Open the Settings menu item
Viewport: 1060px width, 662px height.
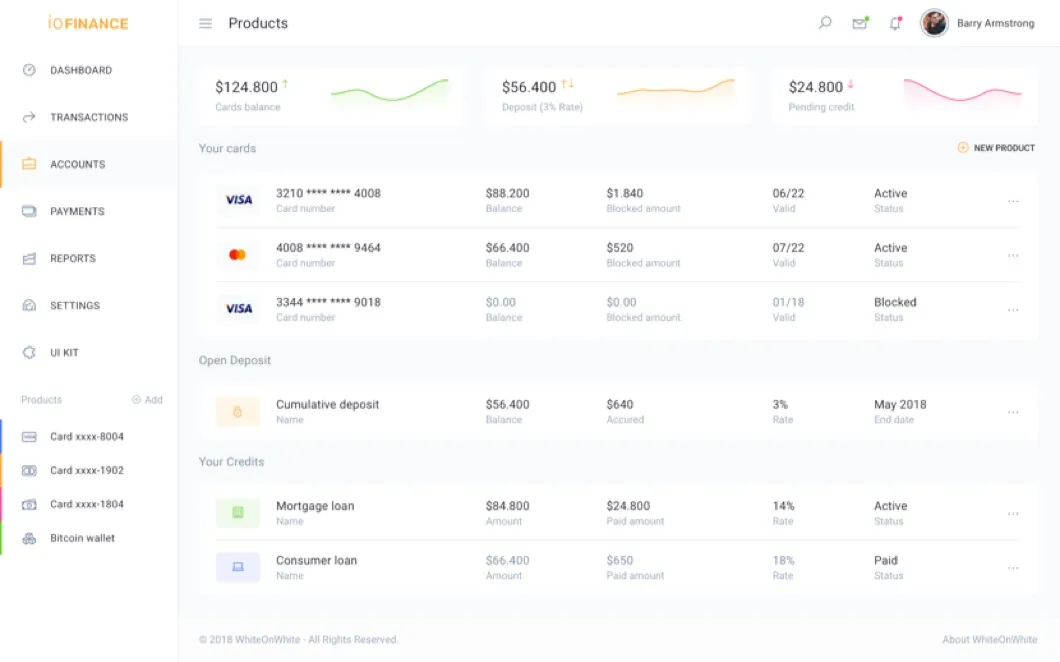[x=74, y=305]
